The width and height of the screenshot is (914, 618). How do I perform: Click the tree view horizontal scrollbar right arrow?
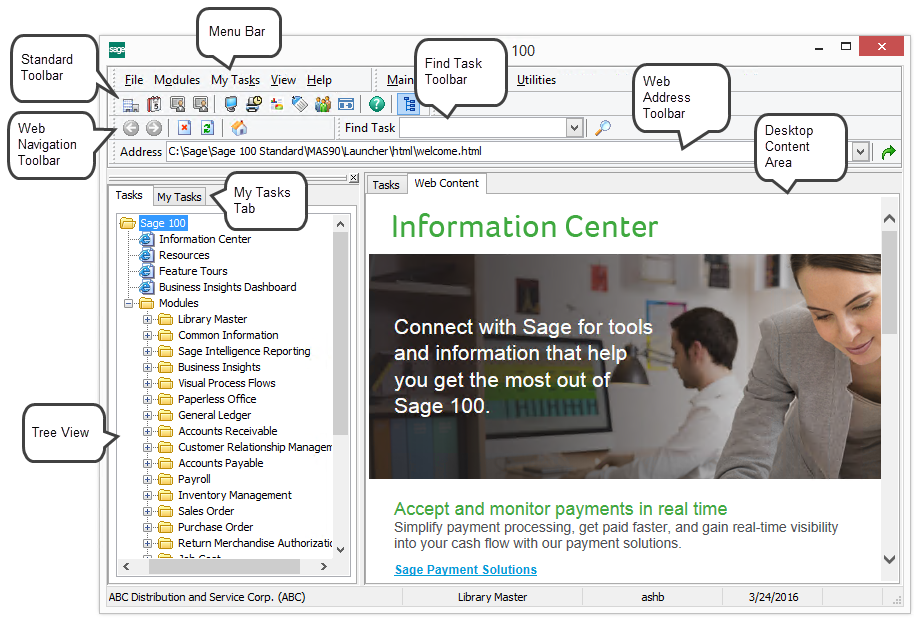[x=339, y=567]
